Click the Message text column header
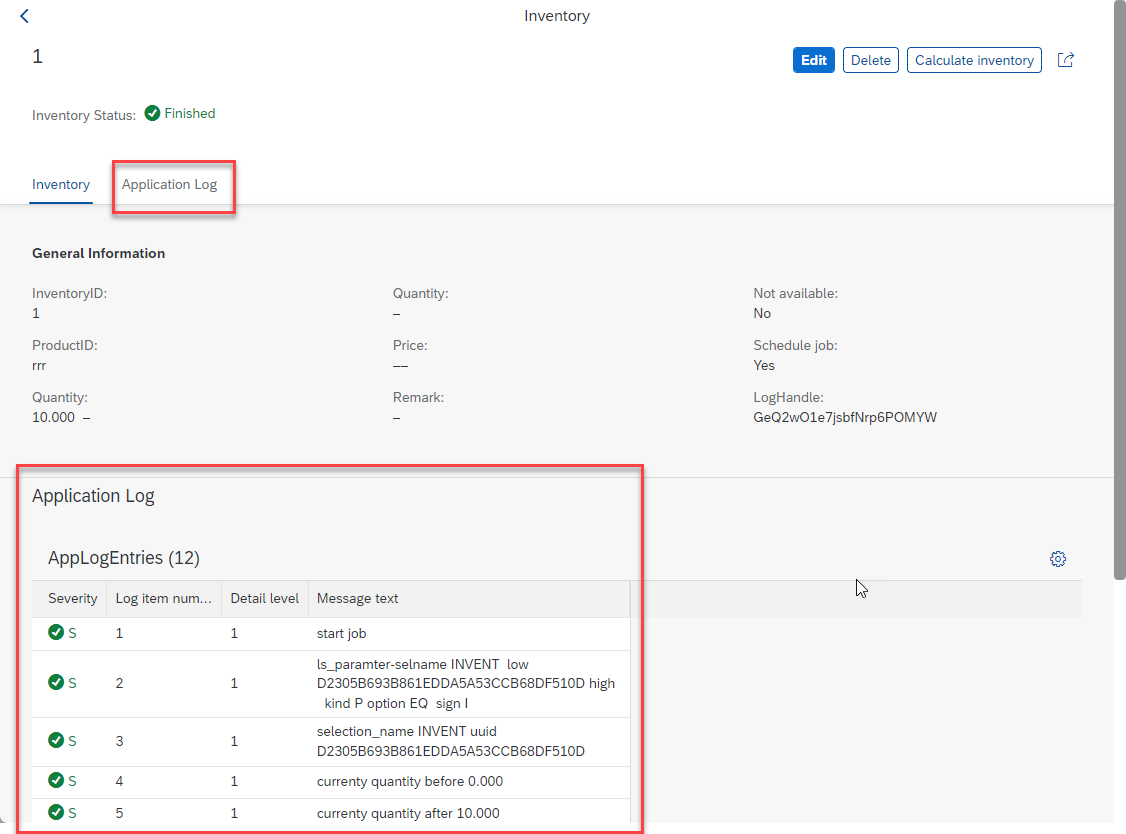1126x834 pixels. 470,598
